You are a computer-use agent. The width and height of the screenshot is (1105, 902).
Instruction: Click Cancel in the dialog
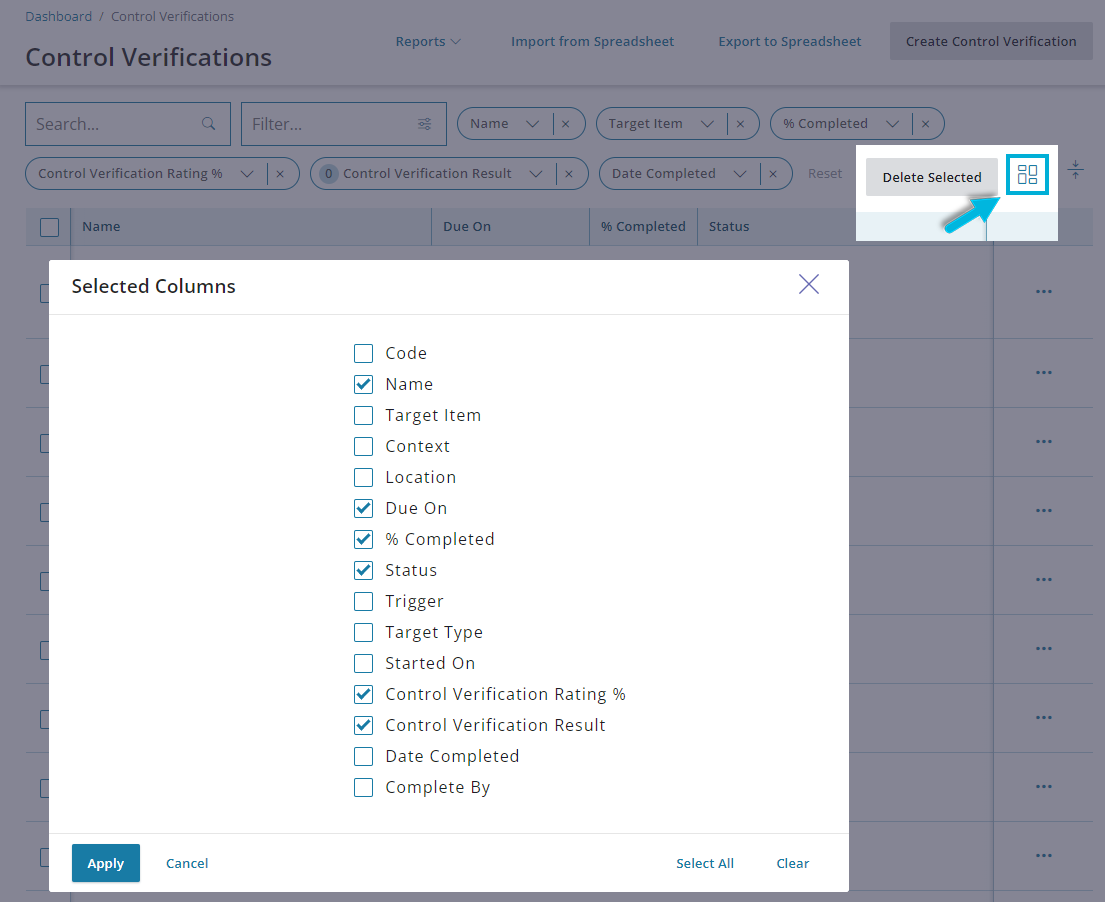(187, 863)
